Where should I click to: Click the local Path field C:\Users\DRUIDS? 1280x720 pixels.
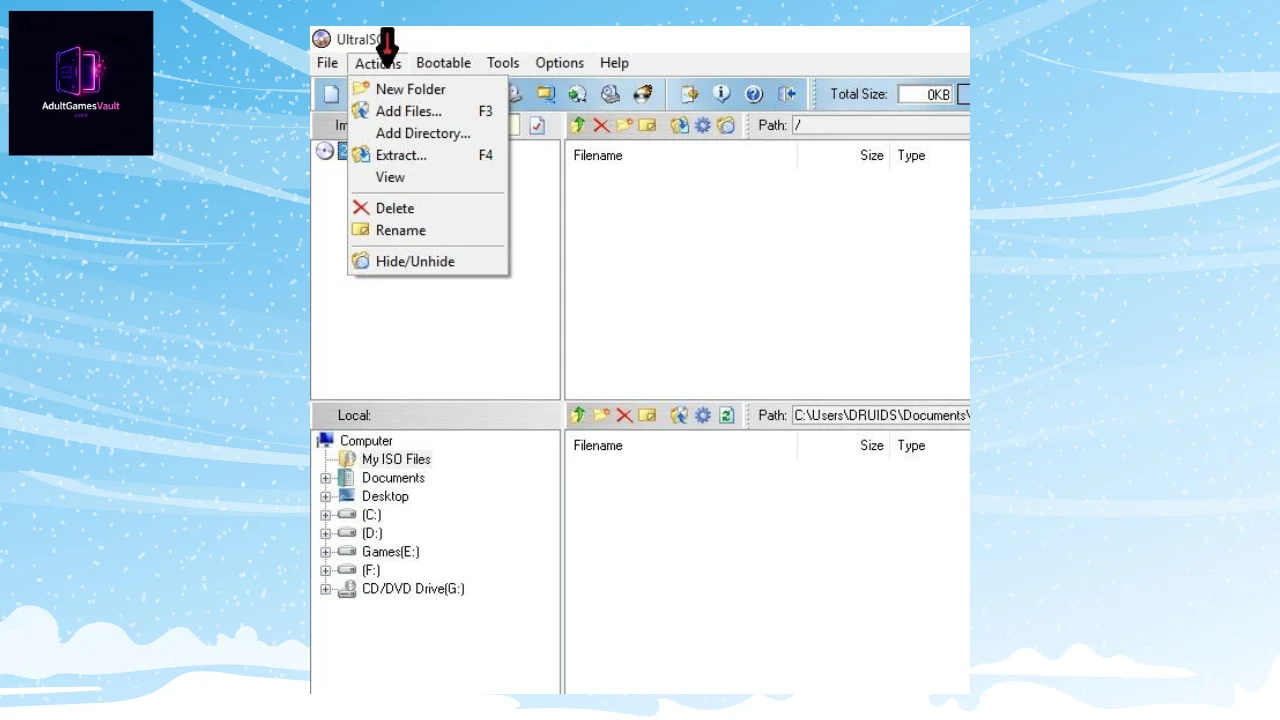[881, 415]
